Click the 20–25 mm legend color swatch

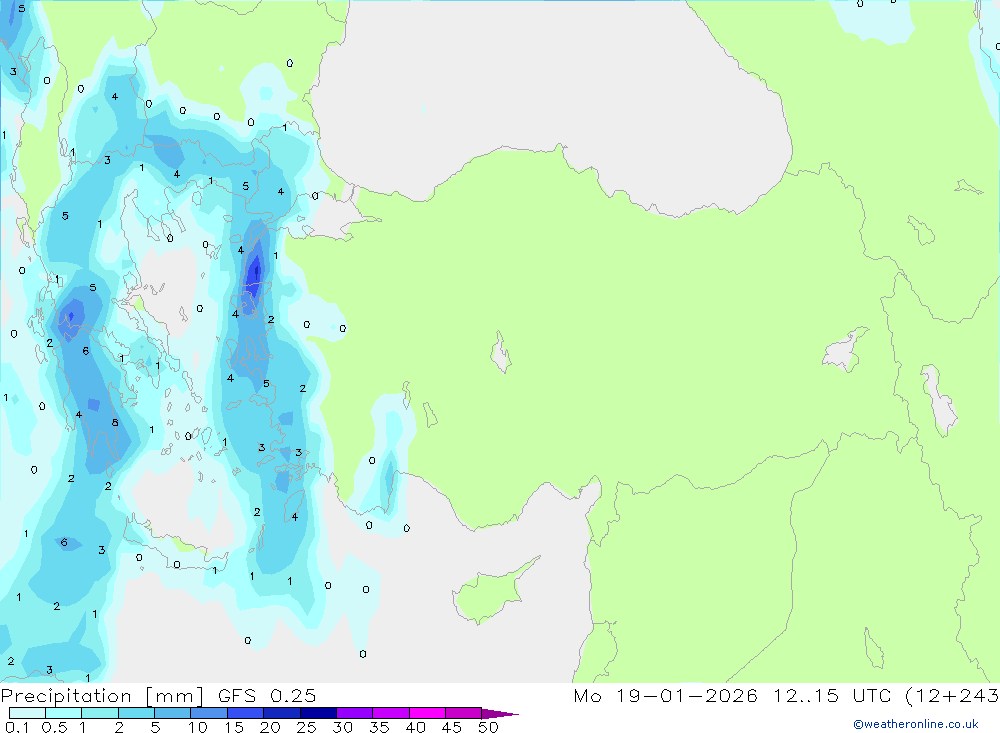pyautogui.click(x=282, y=713)
